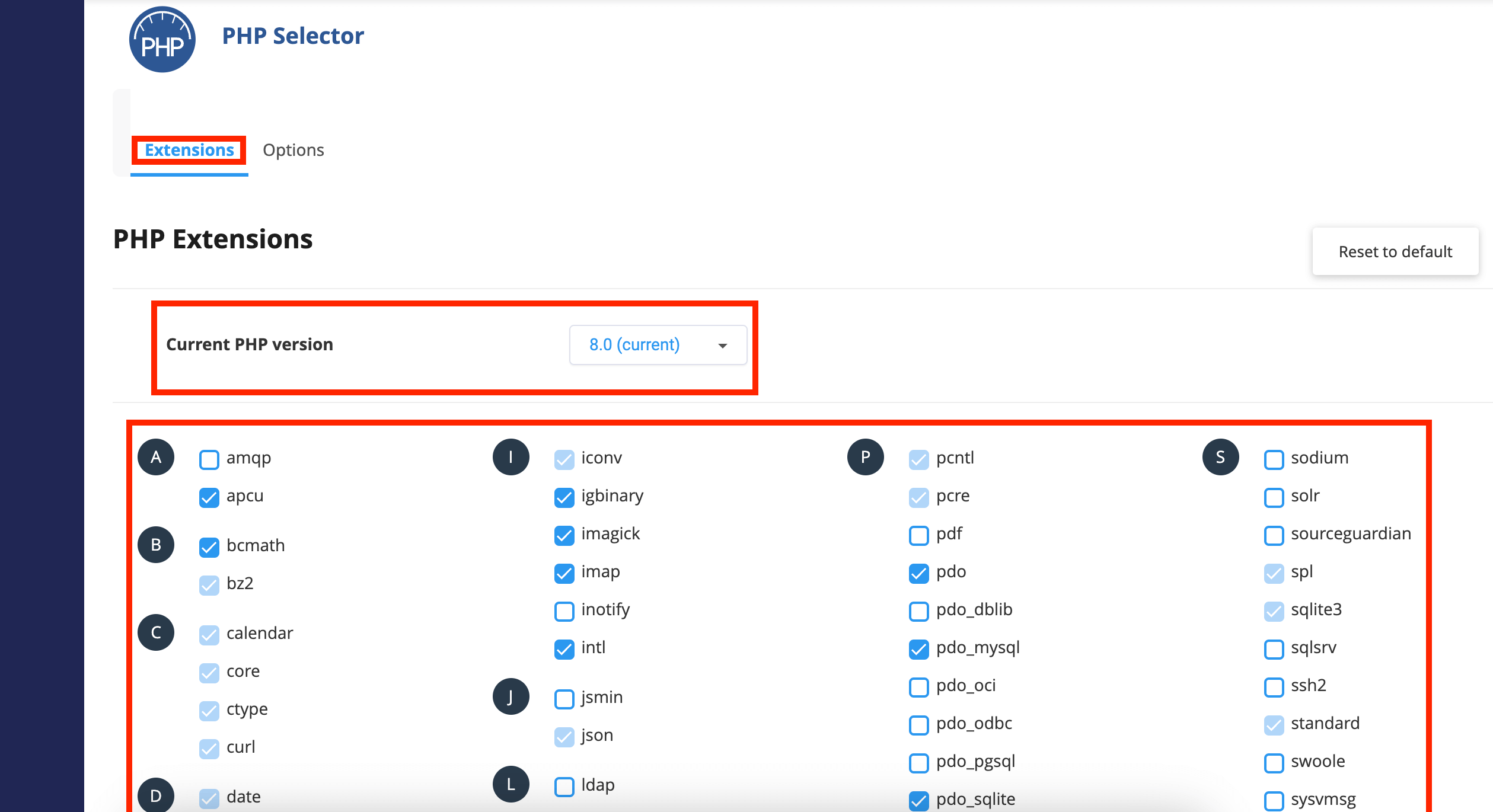Screen dimensions: 1493x812
Task: Enable the pdo_oci extension
Action: (x=919, y=687)
